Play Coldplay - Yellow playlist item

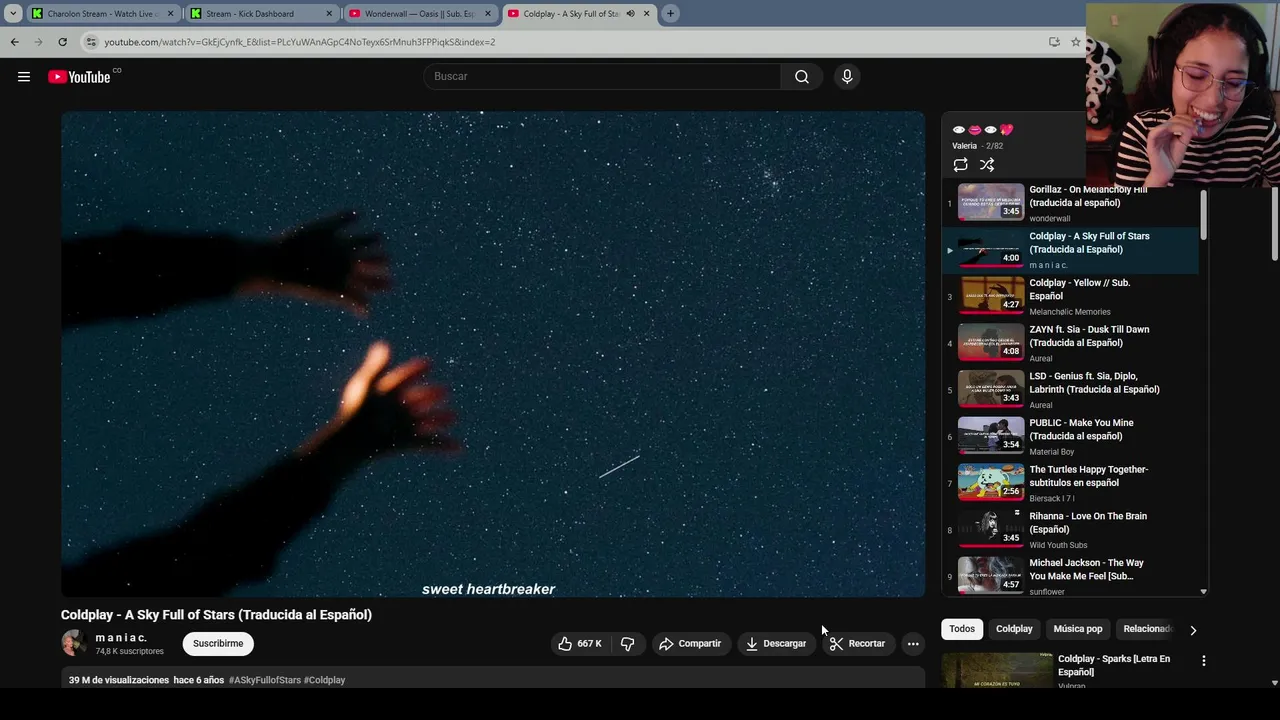coord(1070,296)
